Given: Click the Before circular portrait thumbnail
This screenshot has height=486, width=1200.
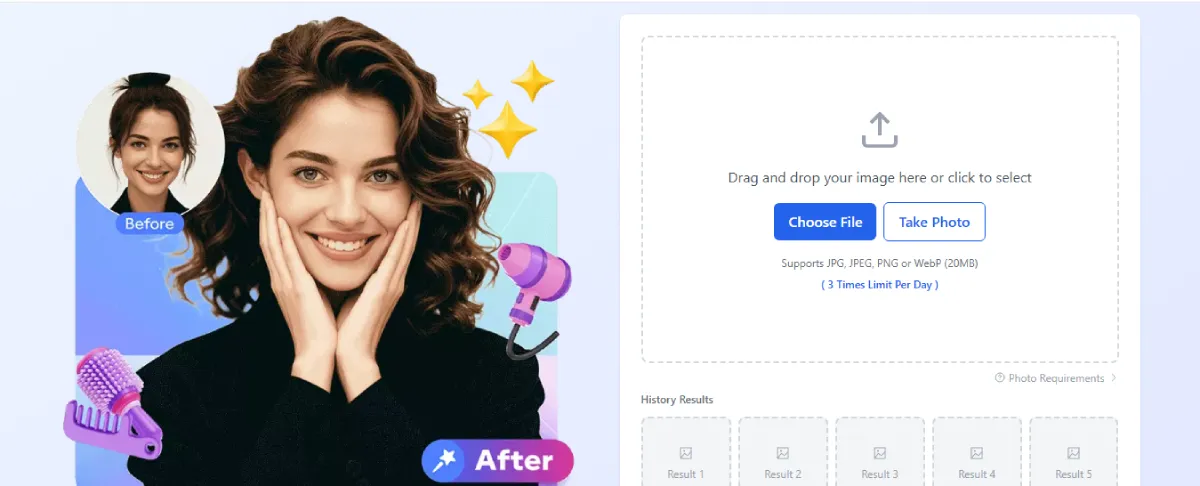Looking at the screenshot, I should (150, 145).
